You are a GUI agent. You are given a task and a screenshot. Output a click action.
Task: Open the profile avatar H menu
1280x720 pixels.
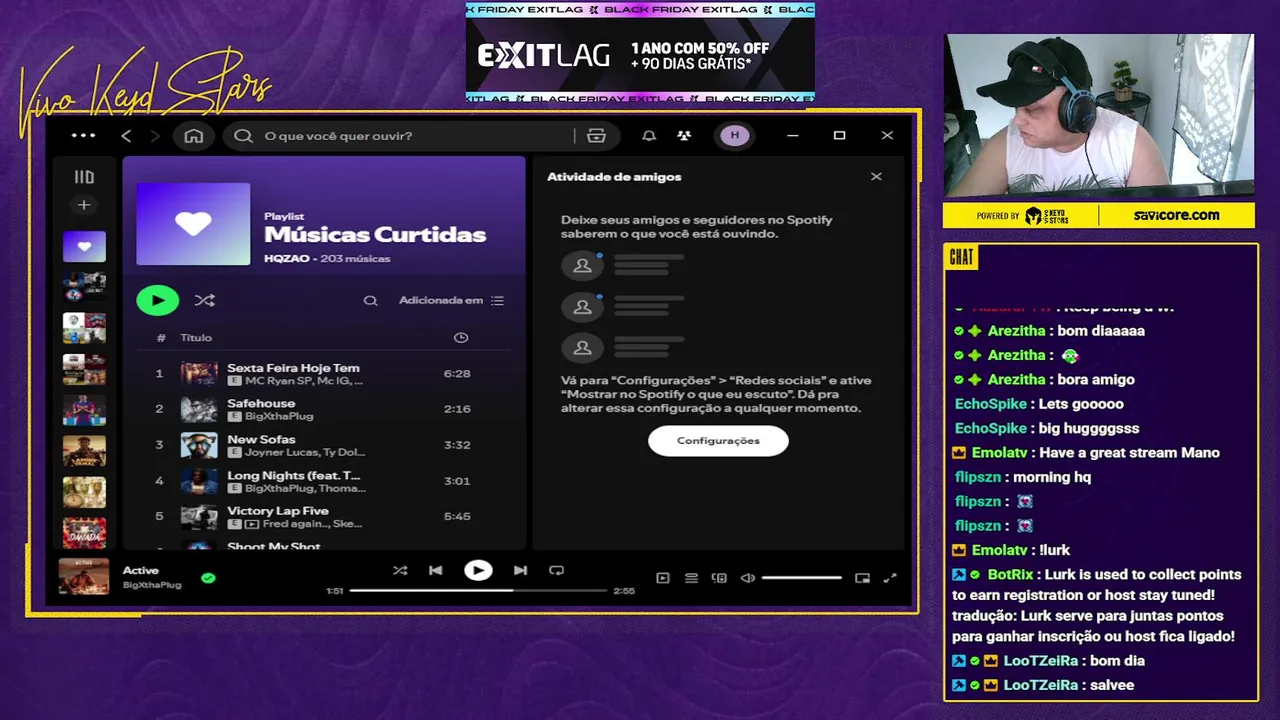(735, 136)
